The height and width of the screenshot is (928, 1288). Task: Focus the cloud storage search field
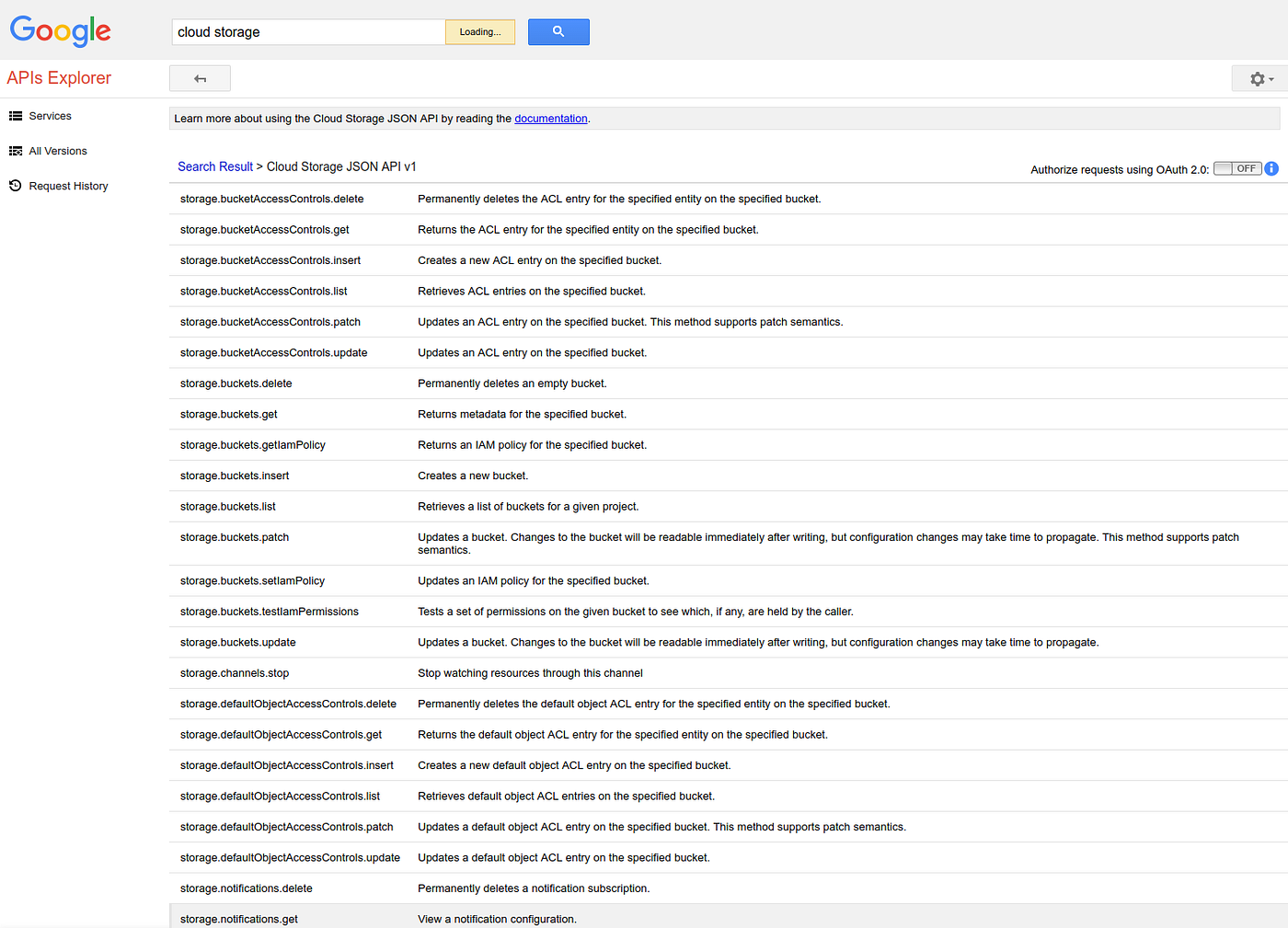tap(308, 32)
